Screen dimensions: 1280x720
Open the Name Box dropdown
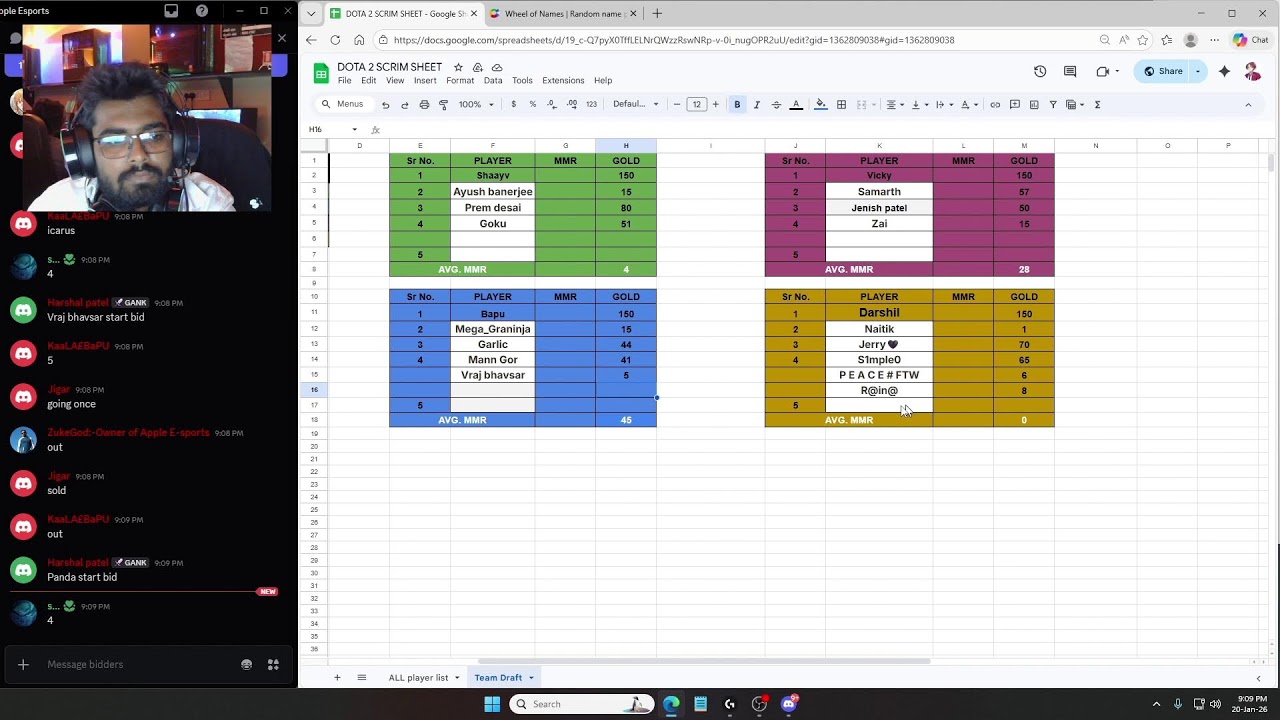(x=354, y=130)
